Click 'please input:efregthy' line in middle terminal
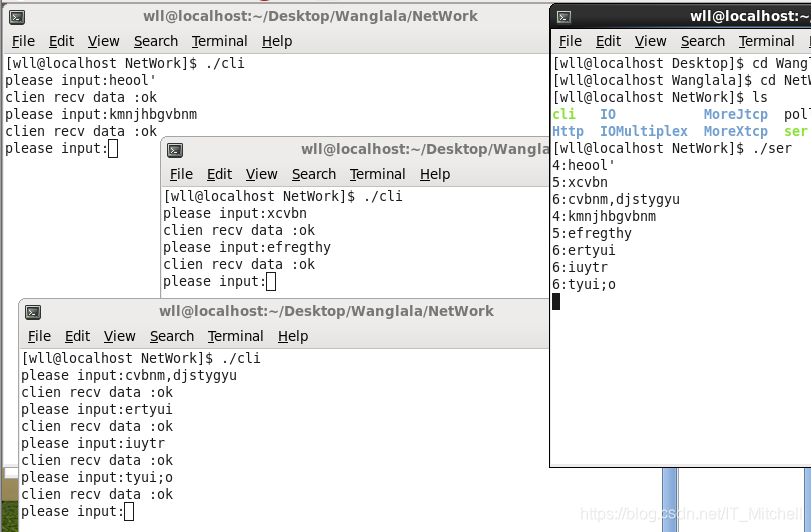This screenshot has height=532, width=811. tap(247, 248)
